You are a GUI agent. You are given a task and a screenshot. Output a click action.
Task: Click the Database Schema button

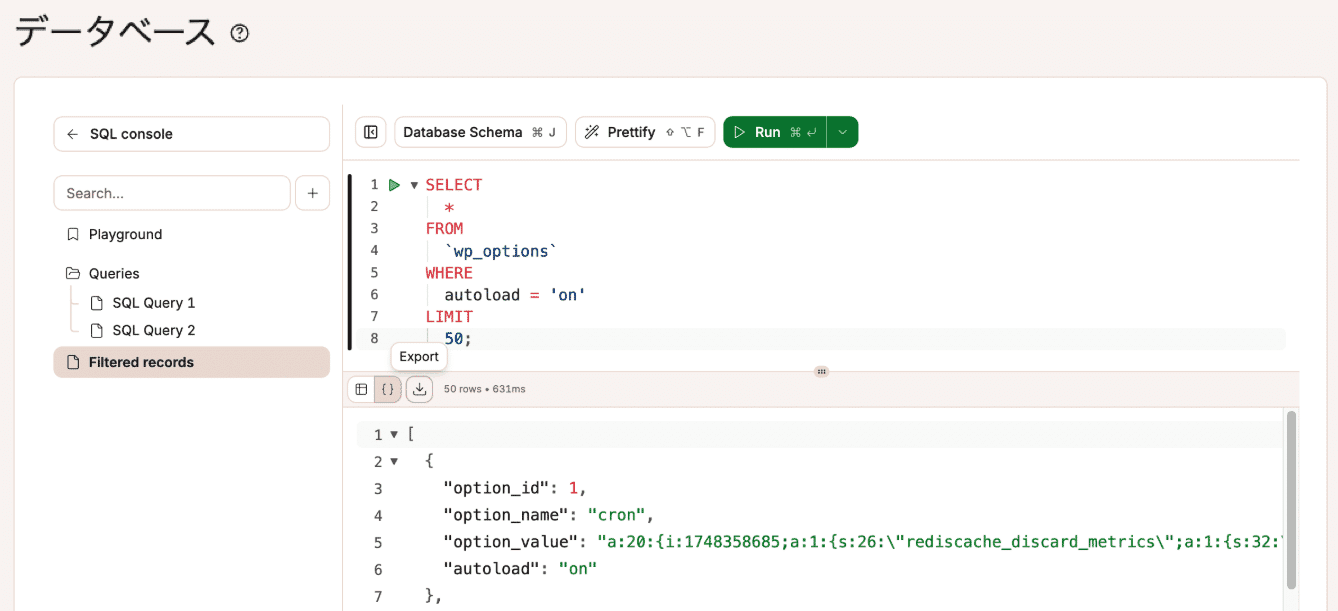click(480, 132)
